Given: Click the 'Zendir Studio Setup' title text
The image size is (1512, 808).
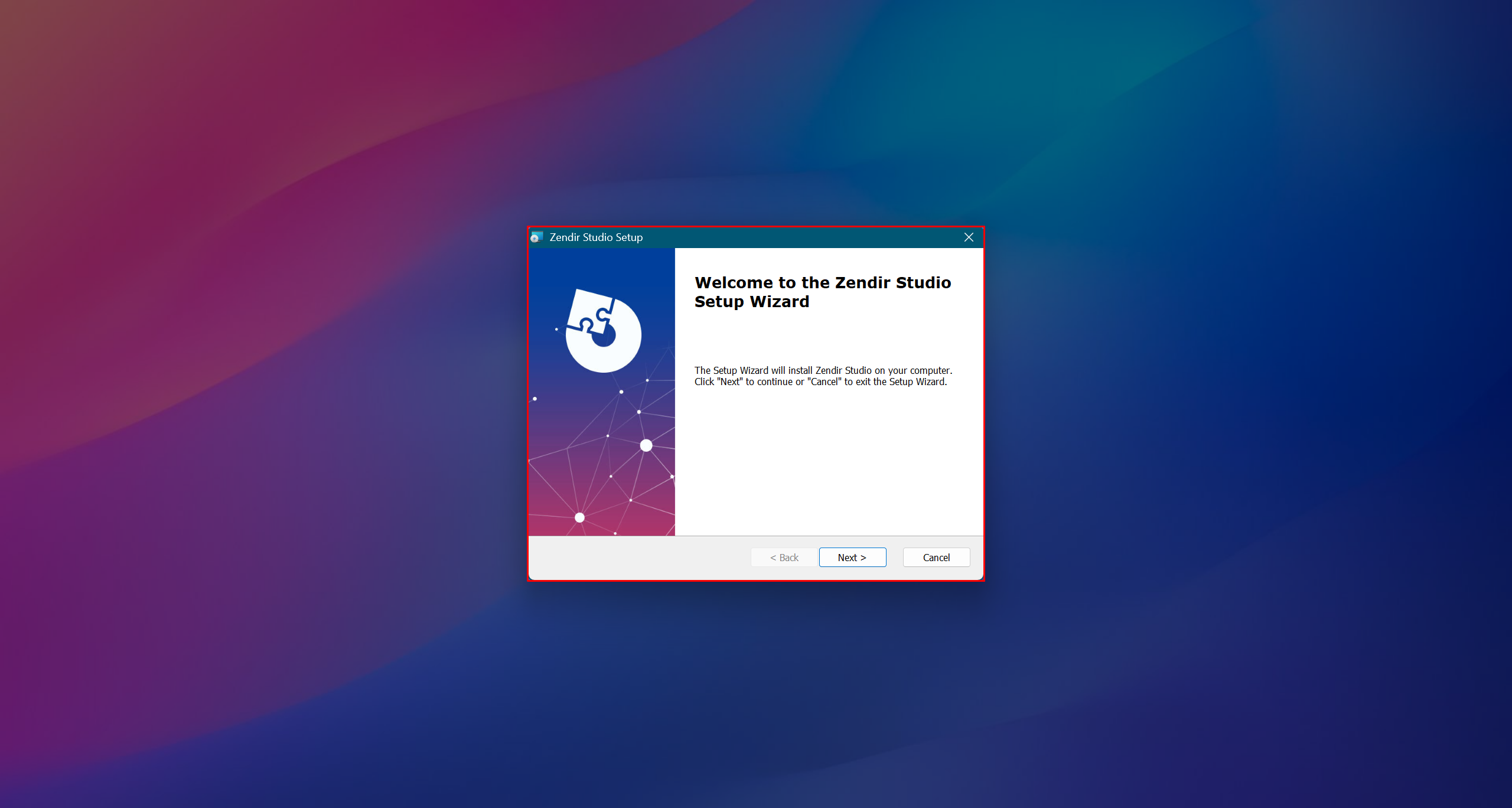Looking at the screenshot, I should [x=595, y=237].
